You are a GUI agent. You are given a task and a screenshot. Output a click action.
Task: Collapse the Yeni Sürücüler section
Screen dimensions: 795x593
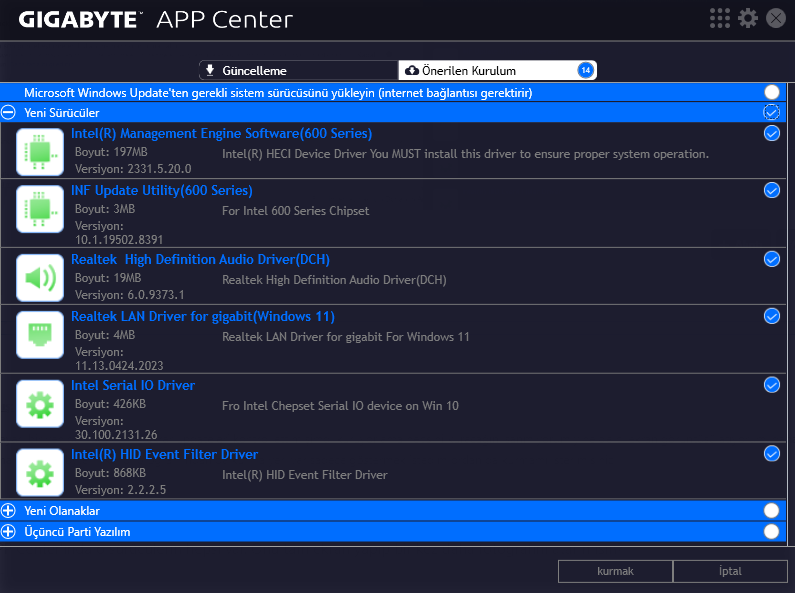coord(9,113)
